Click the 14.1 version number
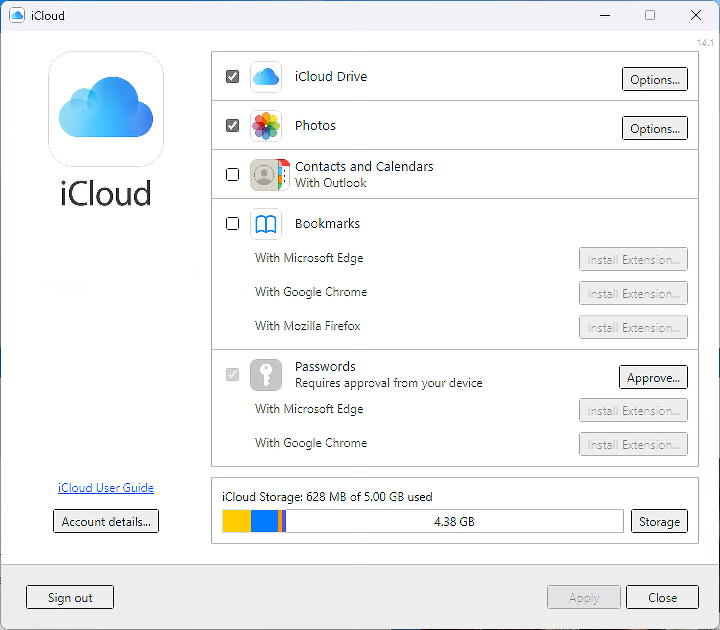Screen dimensions: 720x630 tap(705, 43)
